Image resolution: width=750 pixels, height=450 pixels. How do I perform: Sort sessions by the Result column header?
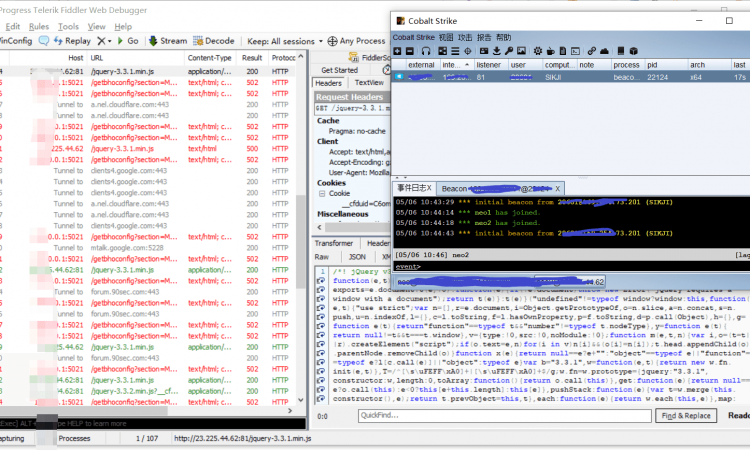click(x=252, y=58)
